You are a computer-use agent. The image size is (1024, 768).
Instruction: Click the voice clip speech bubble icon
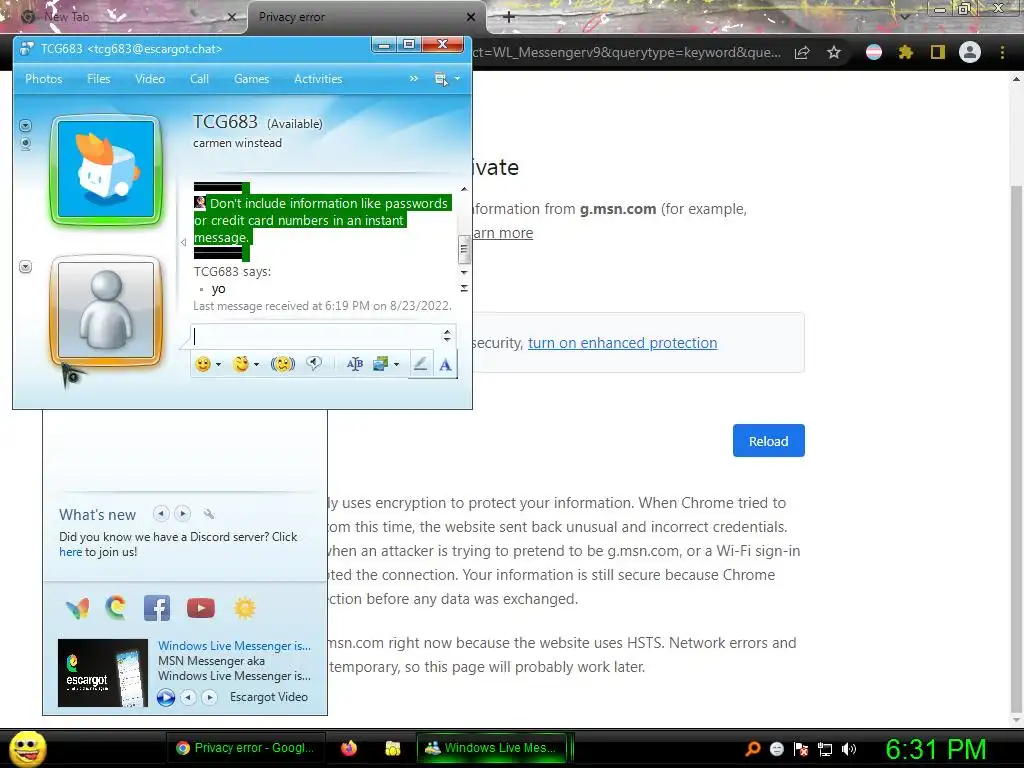pos(314,364)
